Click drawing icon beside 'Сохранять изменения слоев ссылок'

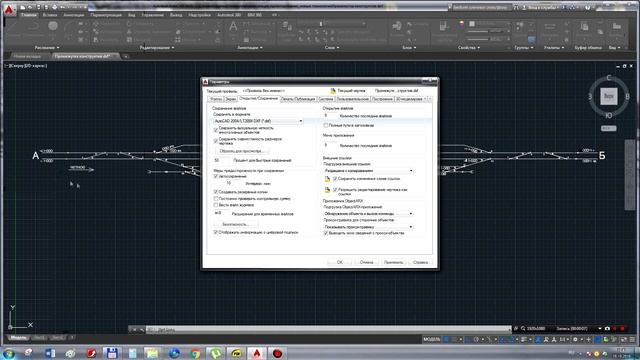pos(327,179)
